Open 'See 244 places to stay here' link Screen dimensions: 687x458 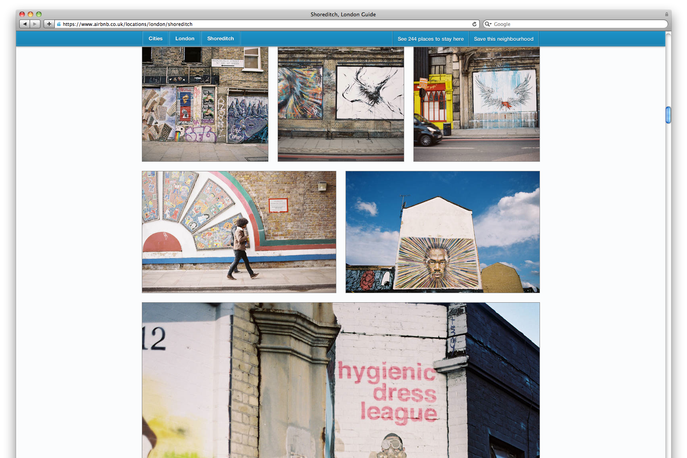click(x=430, y=39)
